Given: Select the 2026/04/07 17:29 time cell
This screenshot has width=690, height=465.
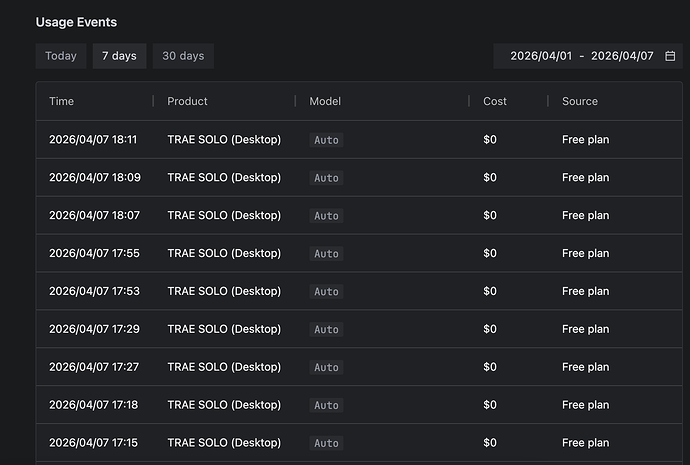Looking at the screenshot, I should [95, 329].
